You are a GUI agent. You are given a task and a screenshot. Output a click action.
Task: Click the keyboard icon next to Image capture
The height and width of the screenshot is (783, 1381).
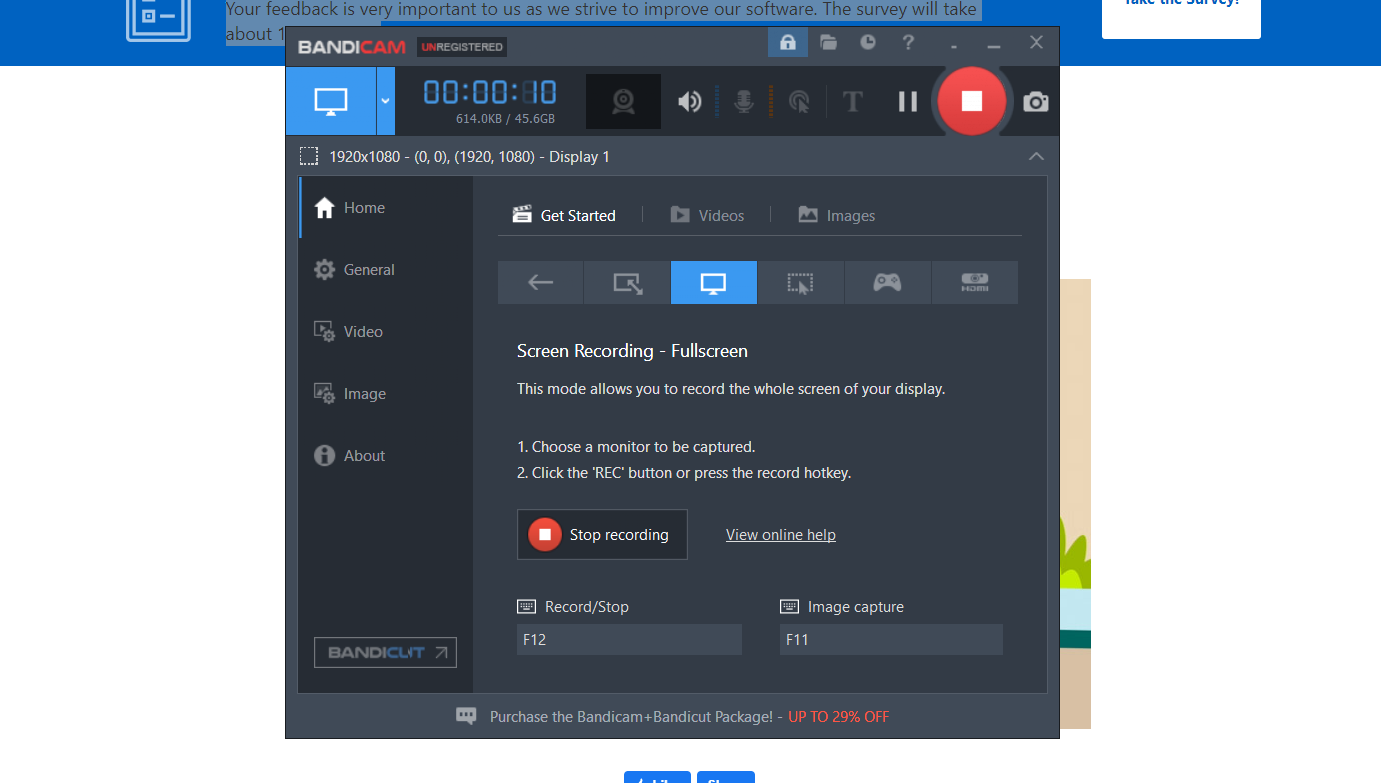[x=789, y=606]
